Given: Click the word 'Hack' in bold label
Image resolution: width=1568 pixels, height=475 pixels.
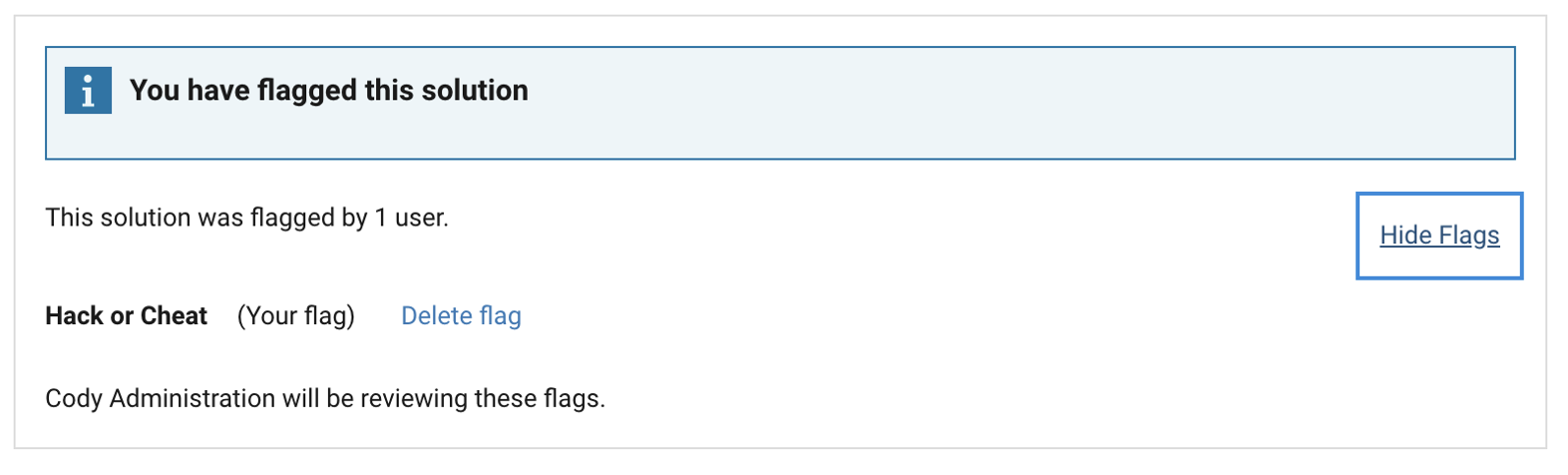Looking at the screenshot, I should (x=74, y=316).
